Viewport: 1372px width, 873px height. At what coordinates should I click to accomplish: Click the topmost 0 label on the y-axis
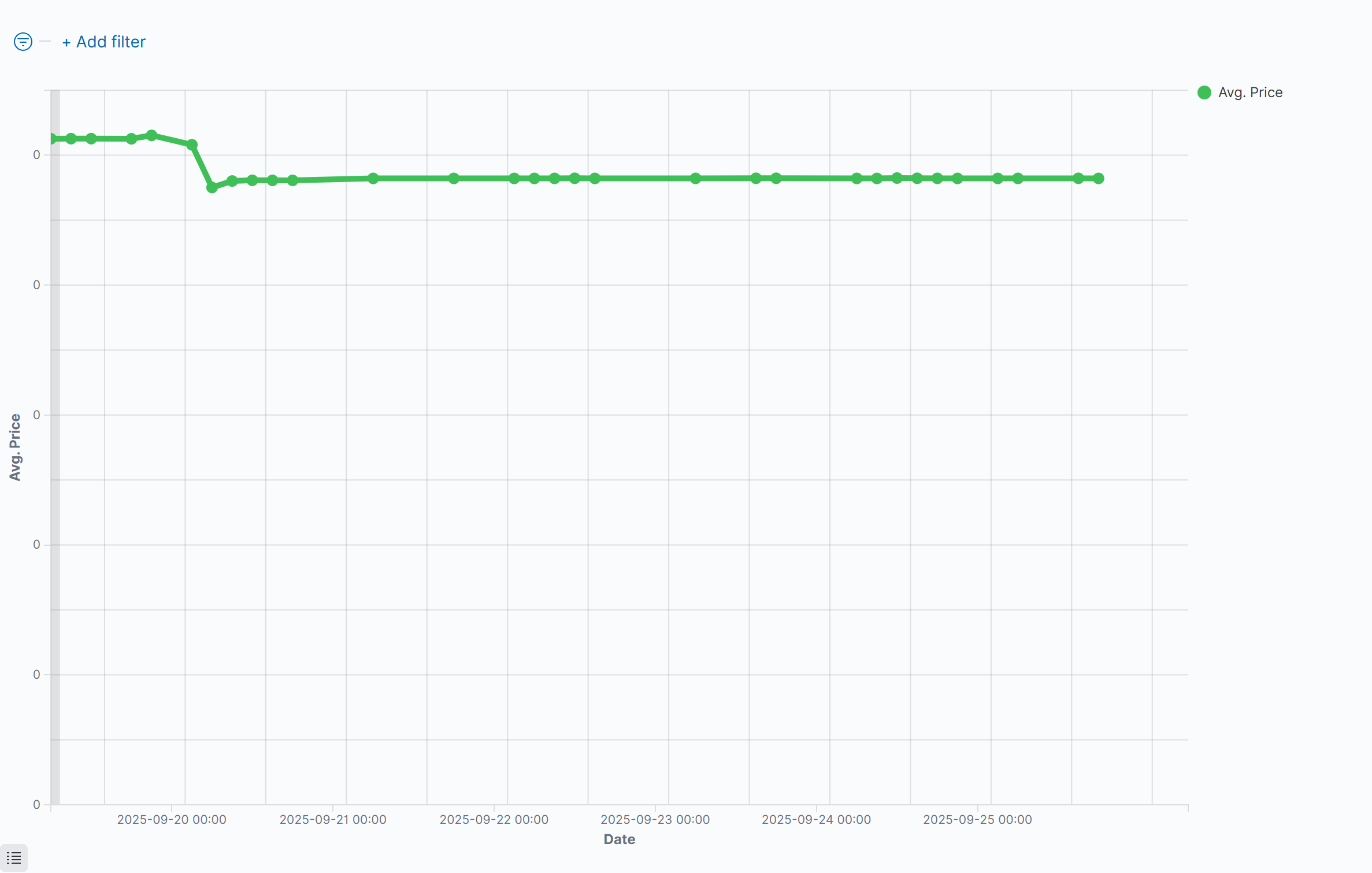click(x=36, y=155)
